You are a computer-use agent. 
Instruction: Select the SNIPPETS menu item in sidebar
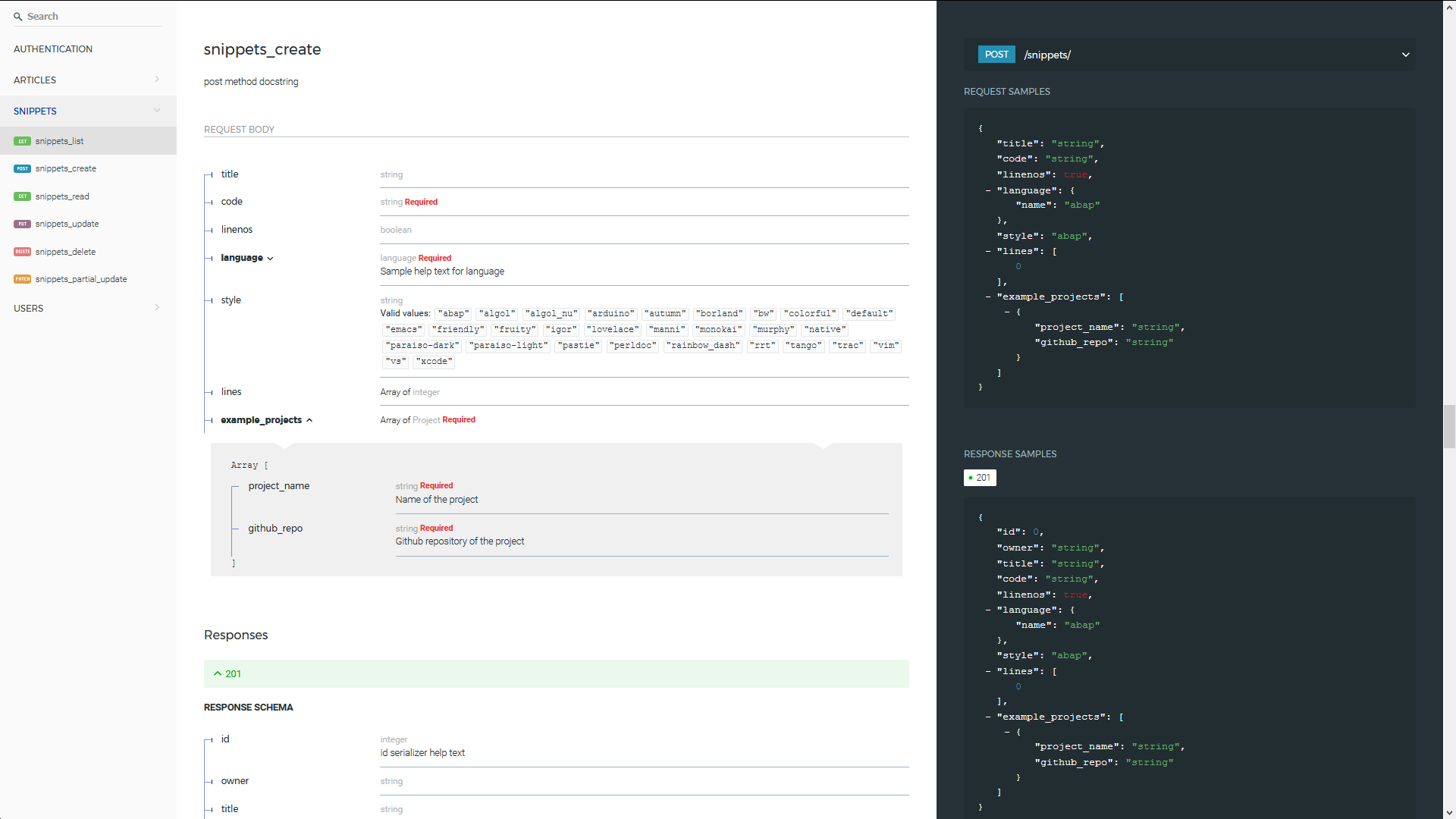pyautogui.click(x=35, y=111)
